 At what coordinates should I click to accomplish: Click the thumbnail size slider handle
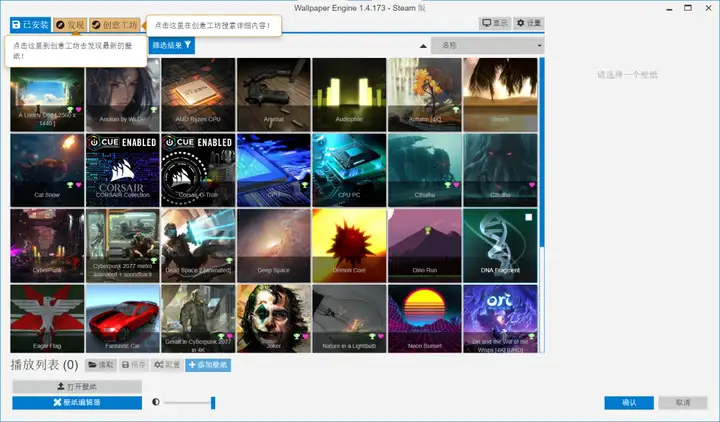tap(213, 403)
